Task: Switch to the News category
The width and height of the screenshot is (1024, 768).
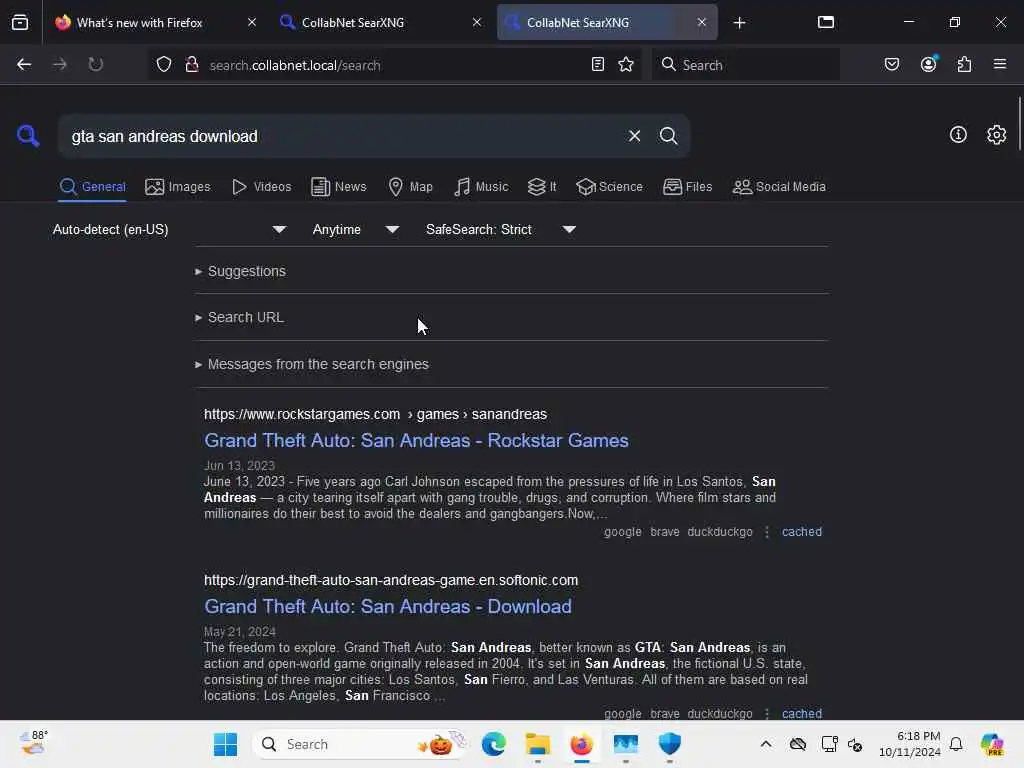Action: coord(338,187)
